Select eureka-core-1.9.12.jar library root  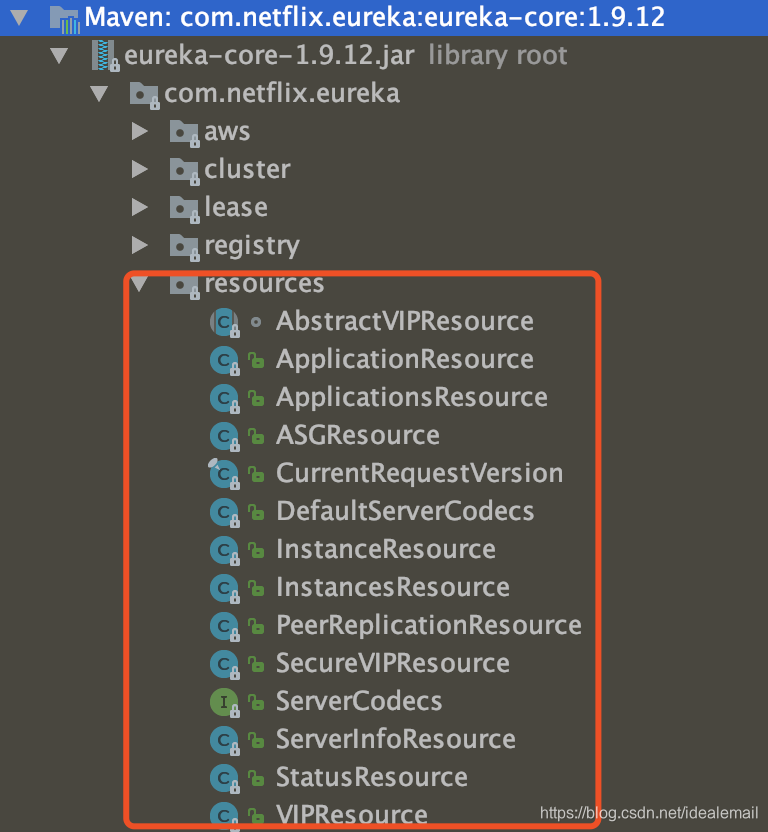click(x=346, y=56)
